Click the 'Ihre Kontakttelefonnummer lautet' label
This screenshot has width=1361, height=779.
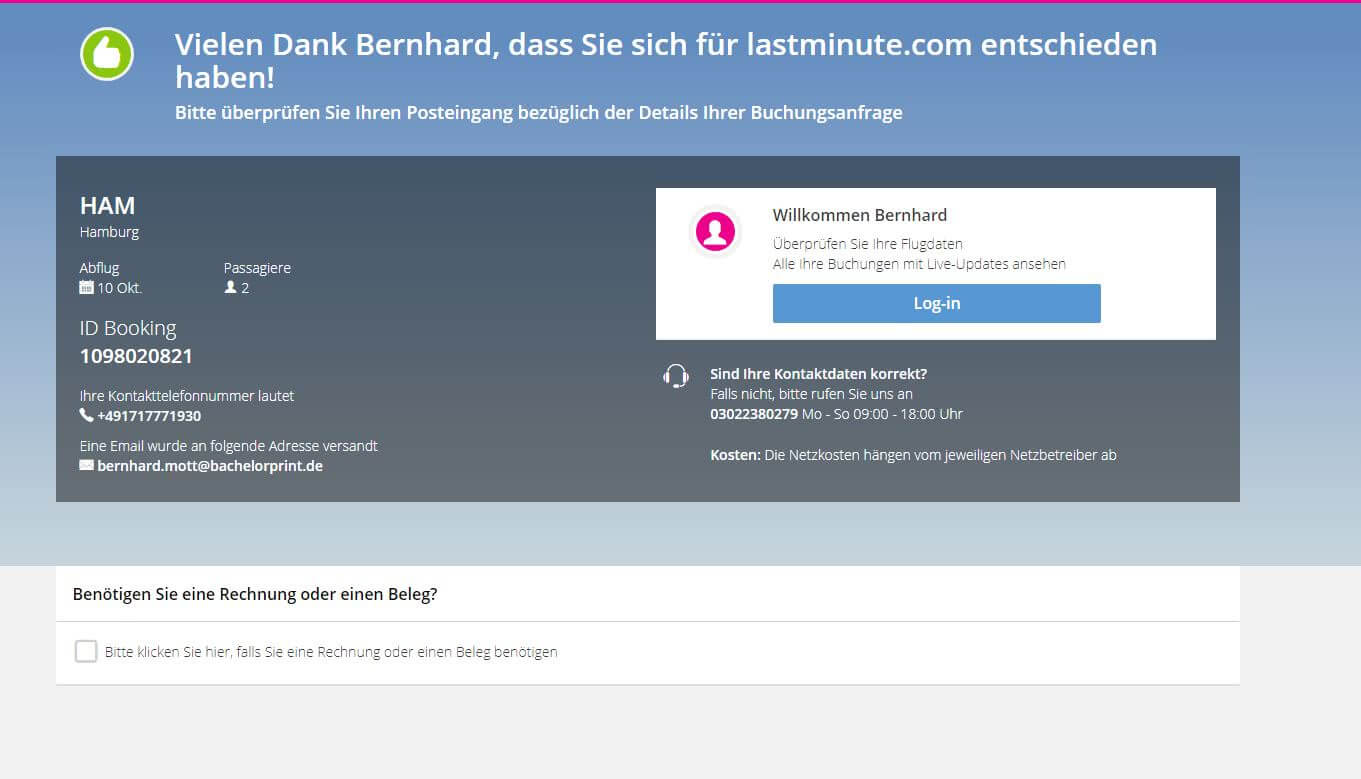pos(187,396)
